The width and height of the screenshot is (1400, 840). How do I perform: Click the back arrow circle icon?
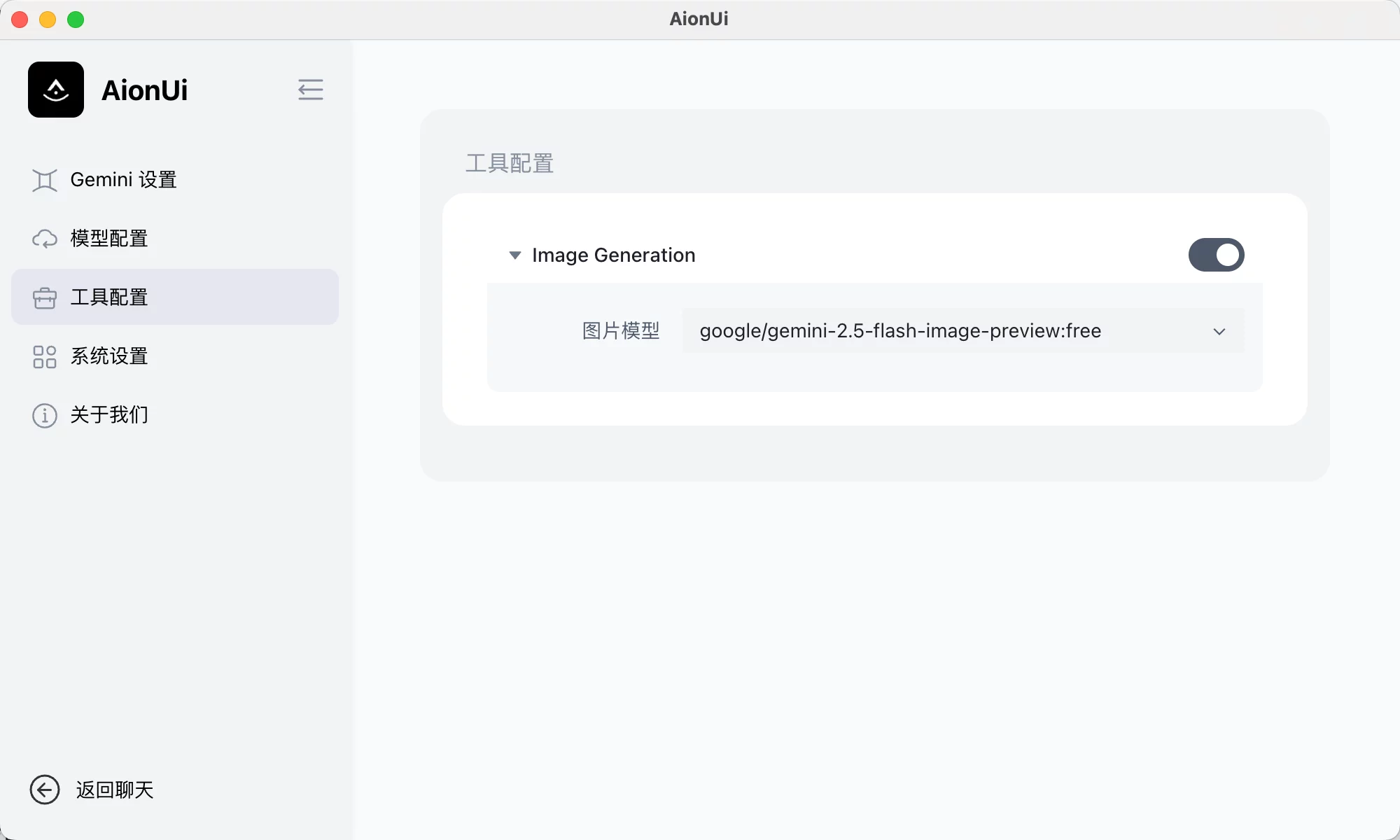point(45,790)
